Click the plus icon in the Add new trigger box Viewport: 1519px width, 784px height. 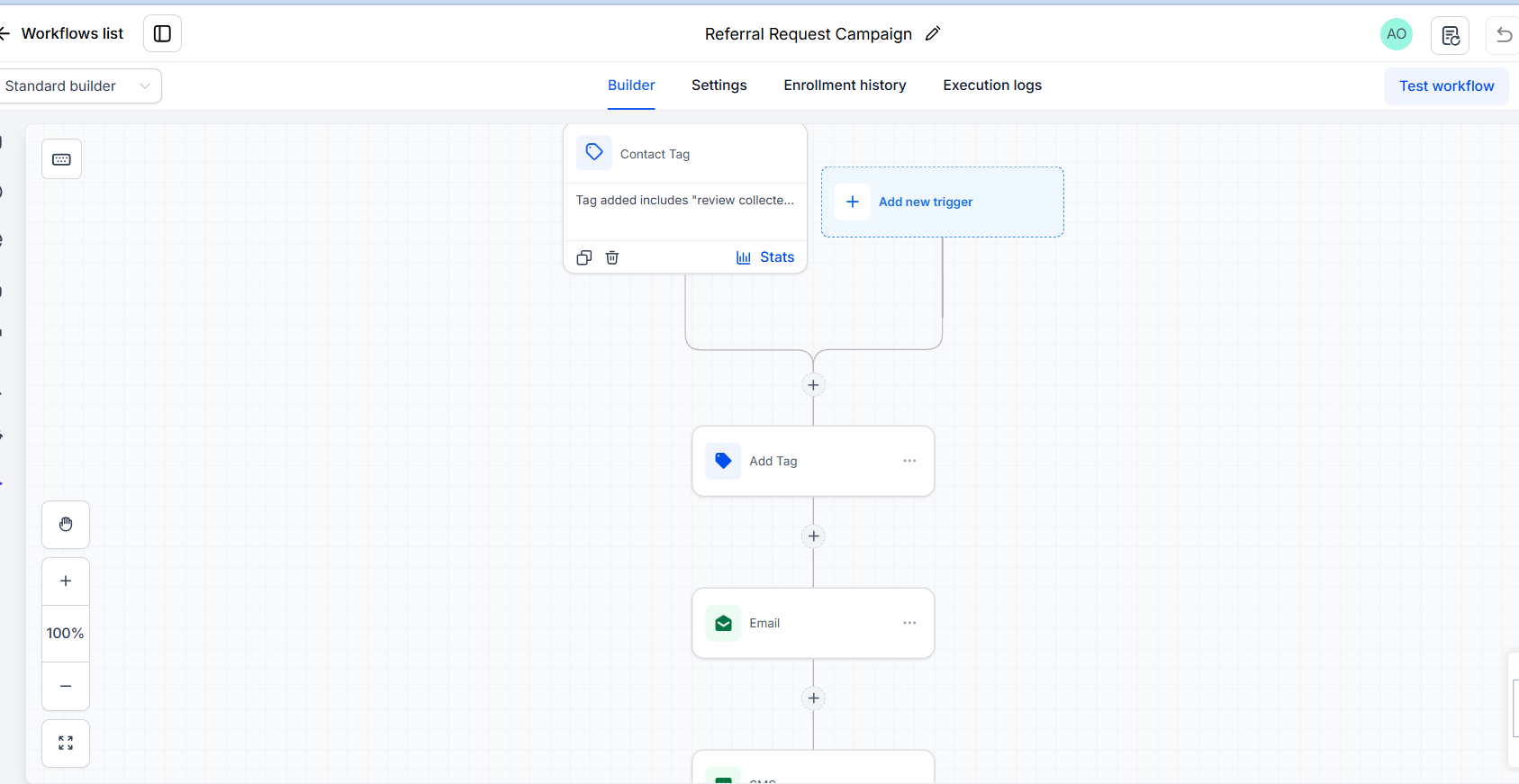click(853, 202)
